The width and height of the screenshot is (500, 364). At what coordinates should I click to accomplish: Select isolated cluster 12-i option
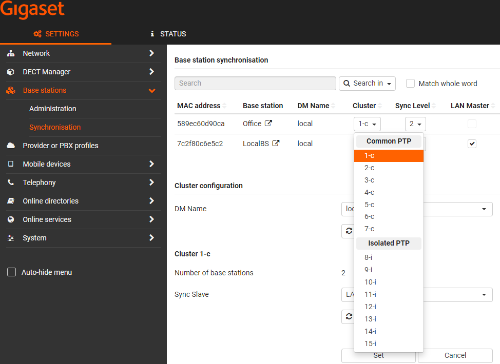389,307
